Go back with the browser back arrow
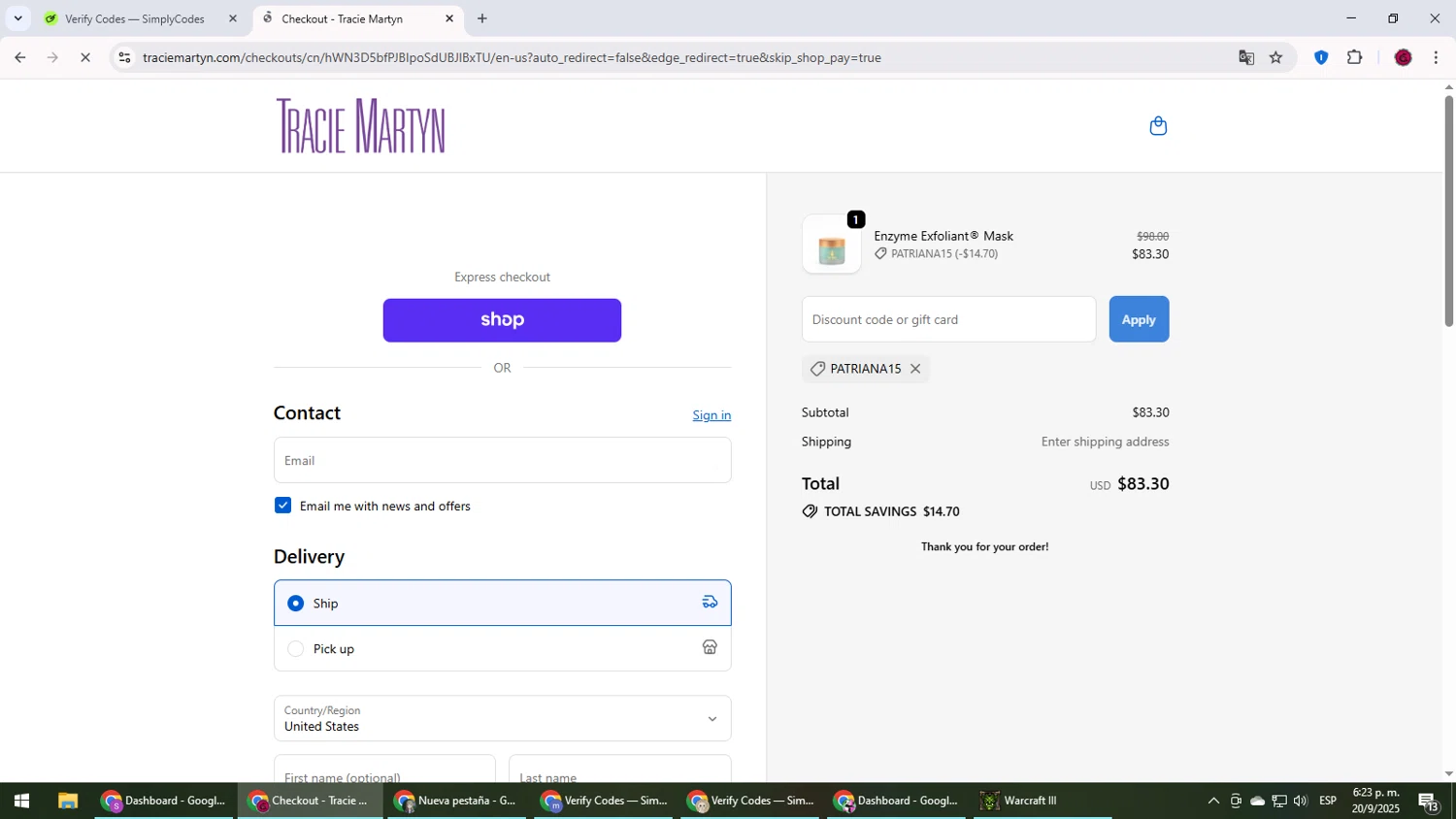 [19, 57]
